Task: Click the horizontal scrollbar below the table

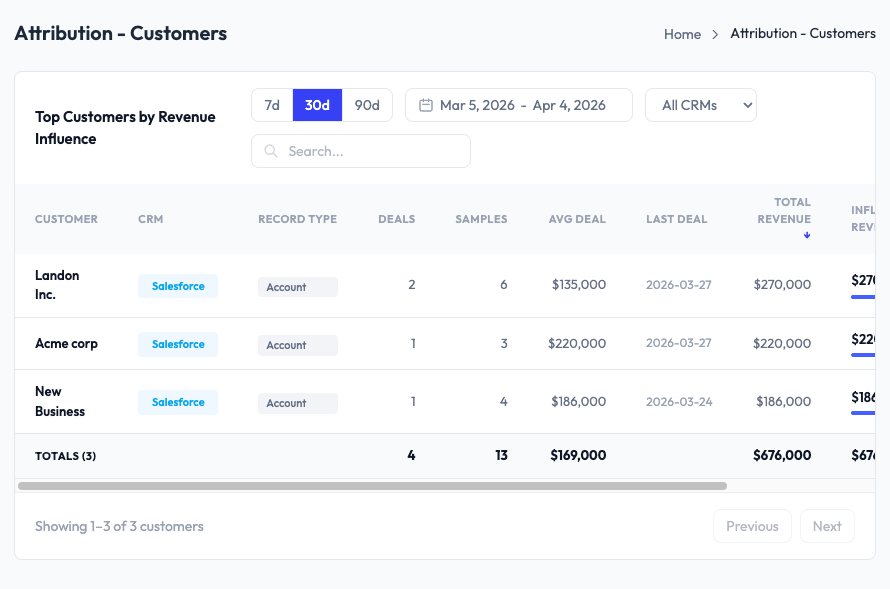Action: (372, 487)
